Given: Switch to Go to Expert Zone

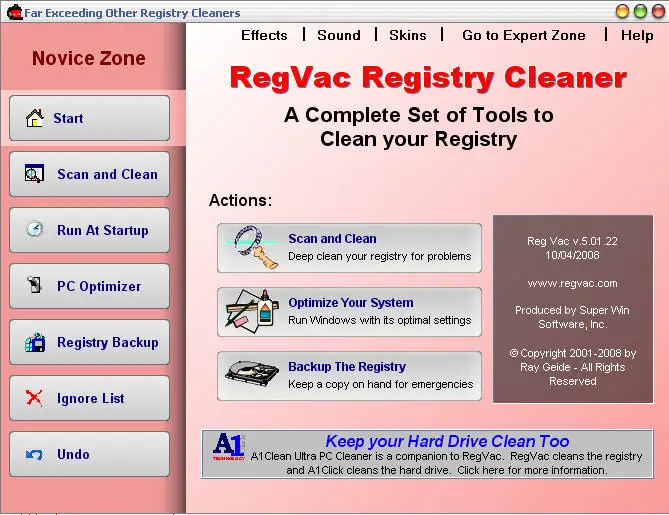Looking at the screenshot, I should click(524, 35).
